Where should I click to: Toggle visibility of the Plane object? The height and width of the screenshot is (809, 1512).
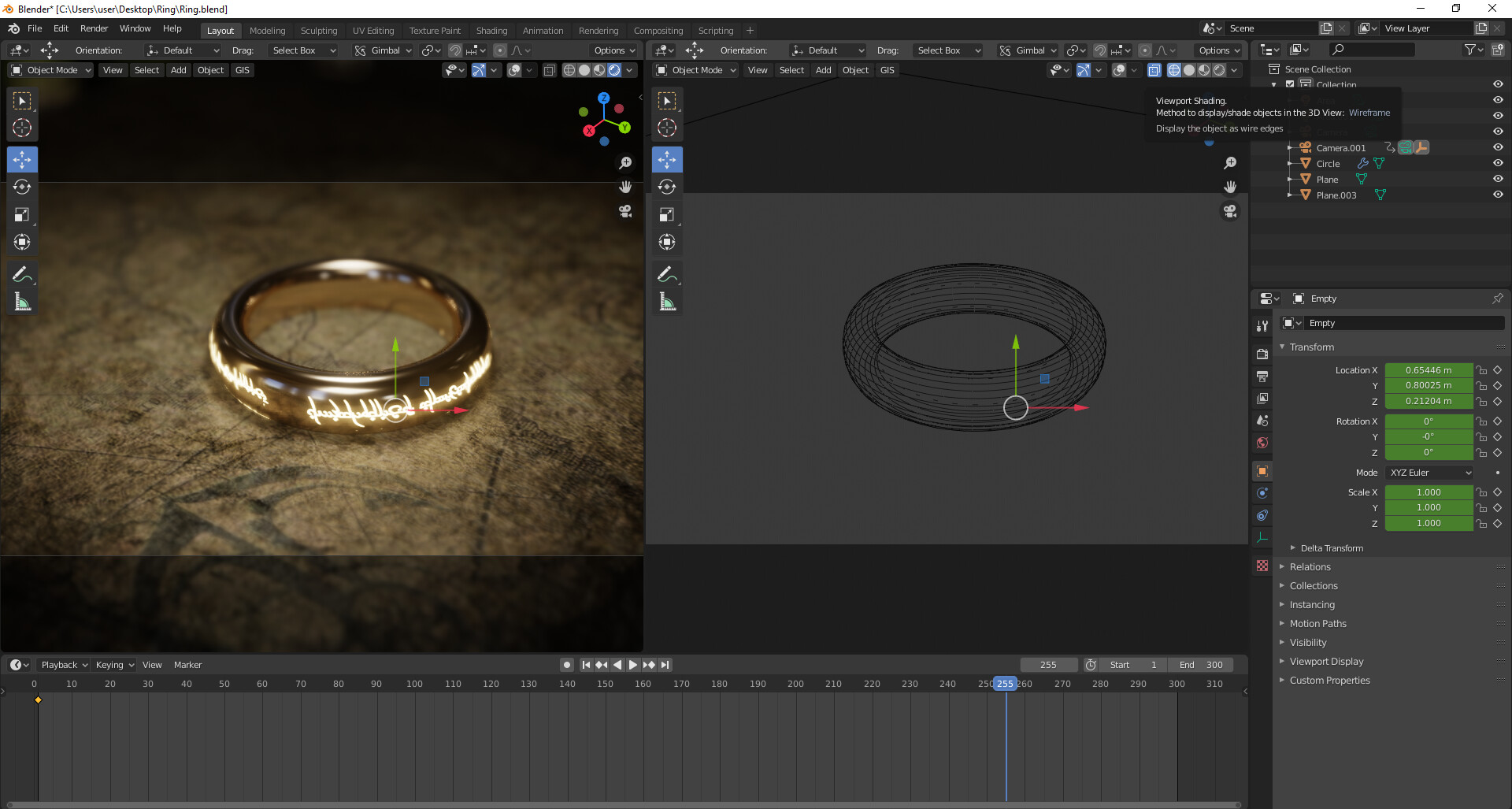[x=1498, y=179]
